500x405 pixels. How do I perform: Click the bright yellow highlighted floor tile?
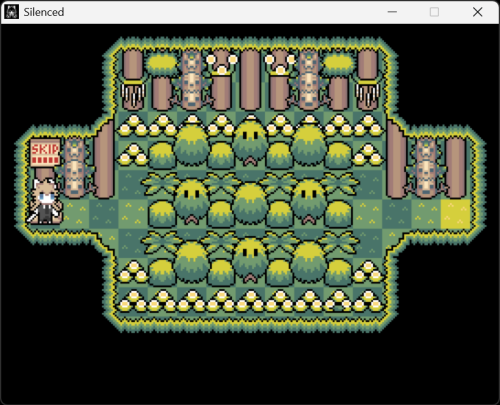point(455,214)
